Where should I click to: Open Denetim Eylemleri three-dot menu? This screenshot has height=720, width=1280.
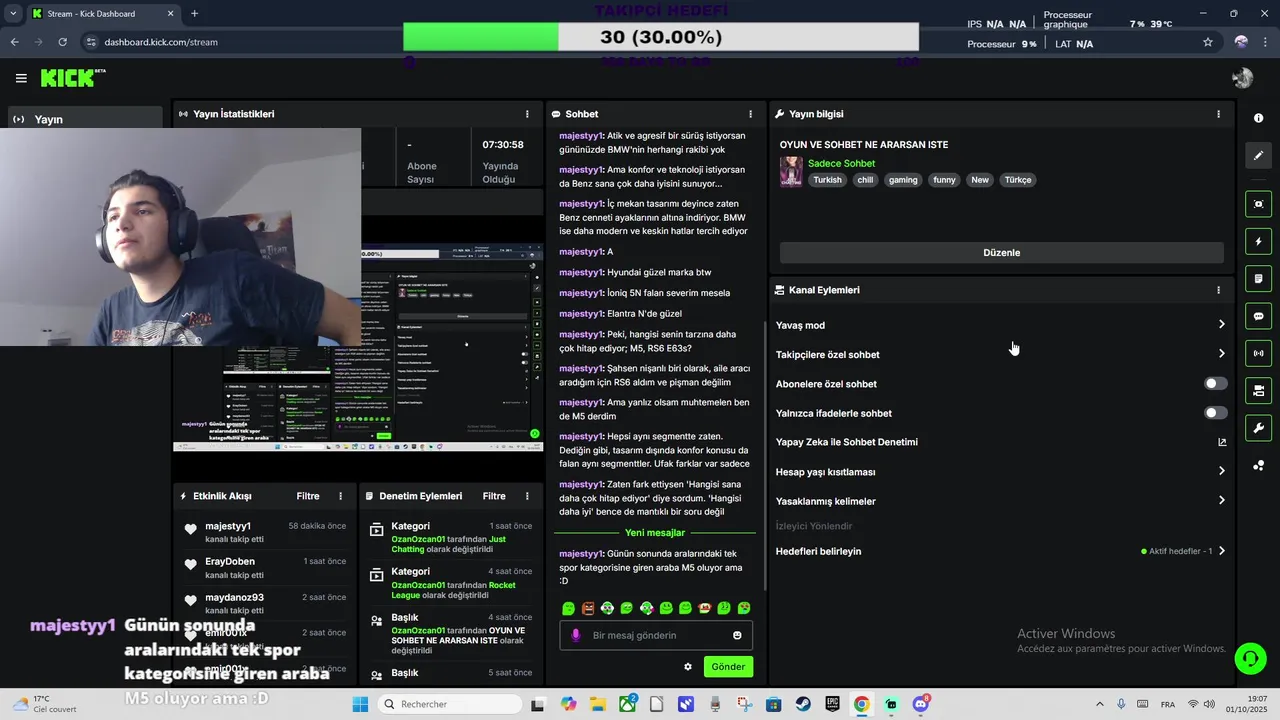pos(527,496)
